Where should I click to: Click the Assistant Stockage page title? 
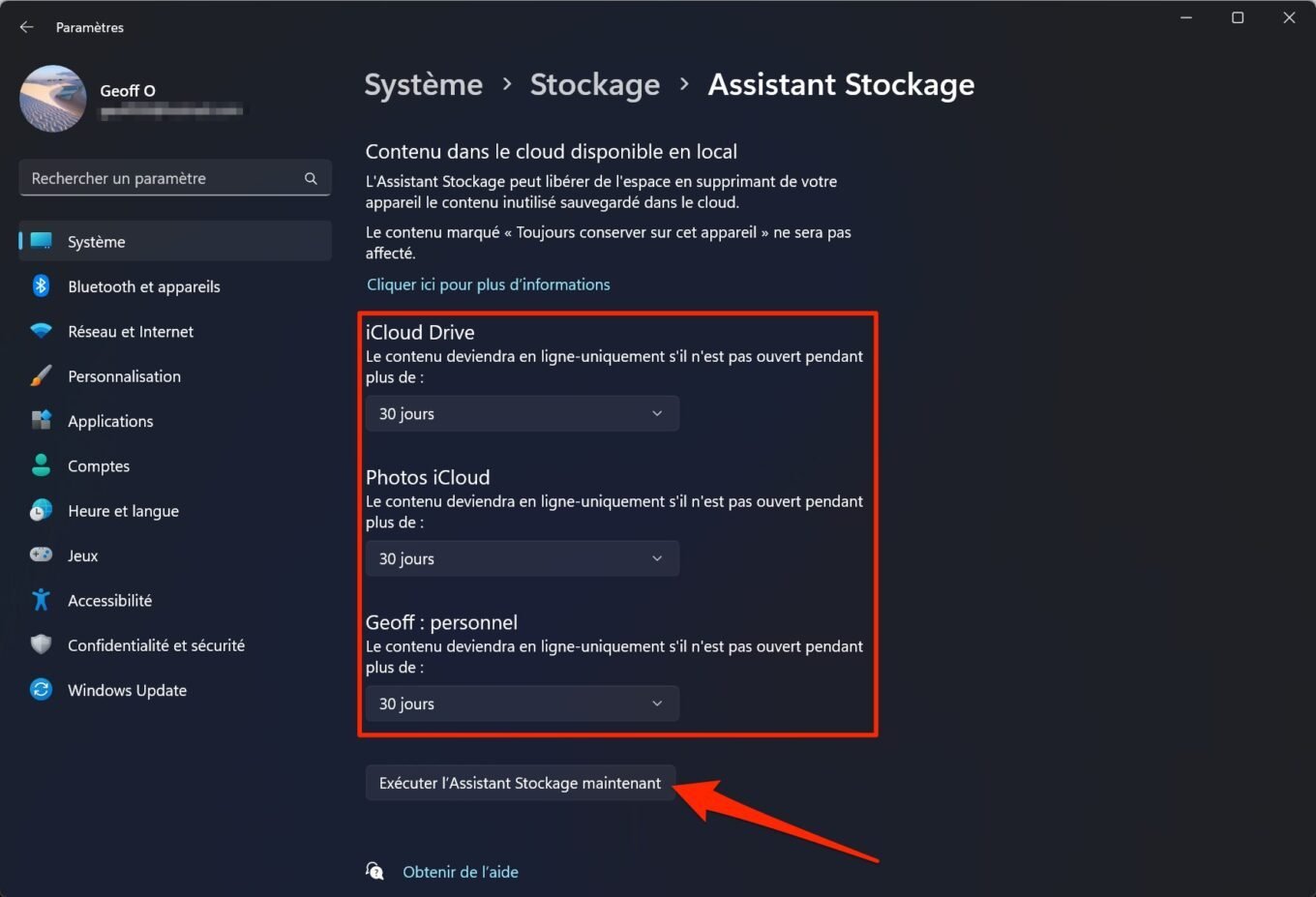pyautogui.click(x=841, y=85)
